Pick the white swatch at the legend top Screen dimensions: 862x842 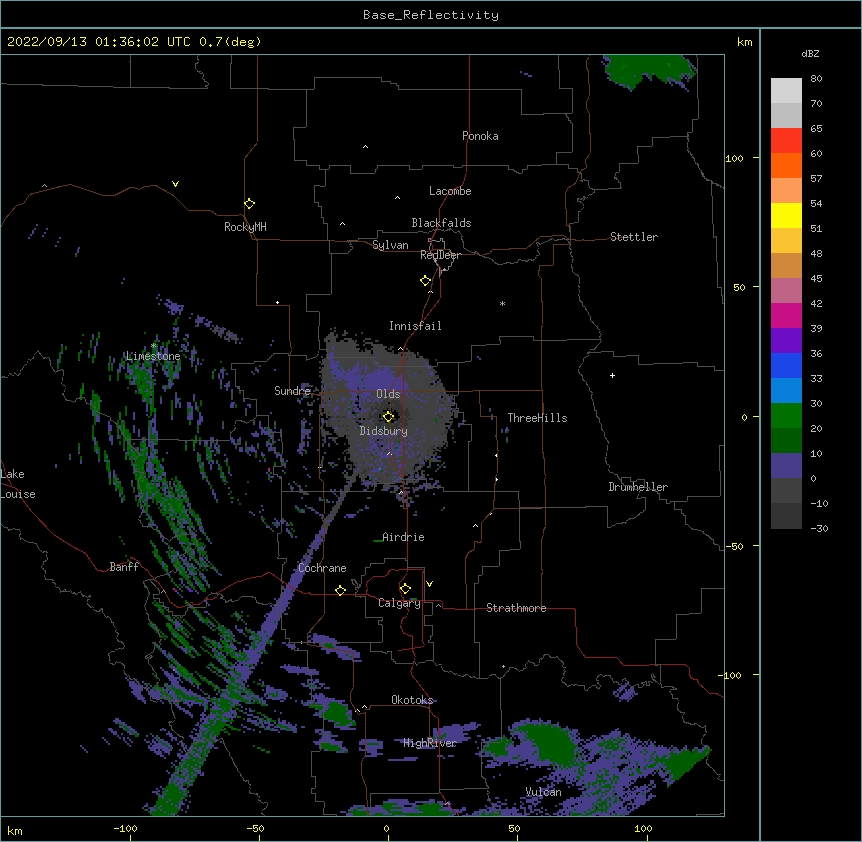(786, 91)
